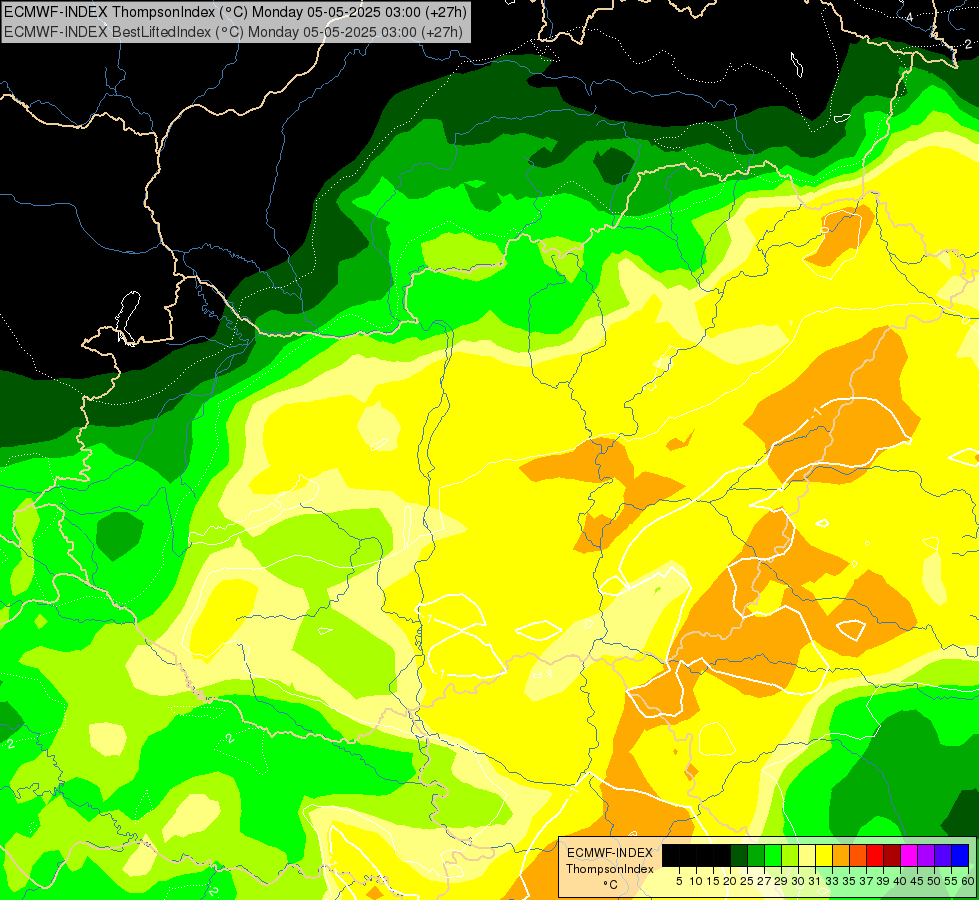Click legend tick value 35
The height and width of the screenshot is (900, 979).
(849, 881)
